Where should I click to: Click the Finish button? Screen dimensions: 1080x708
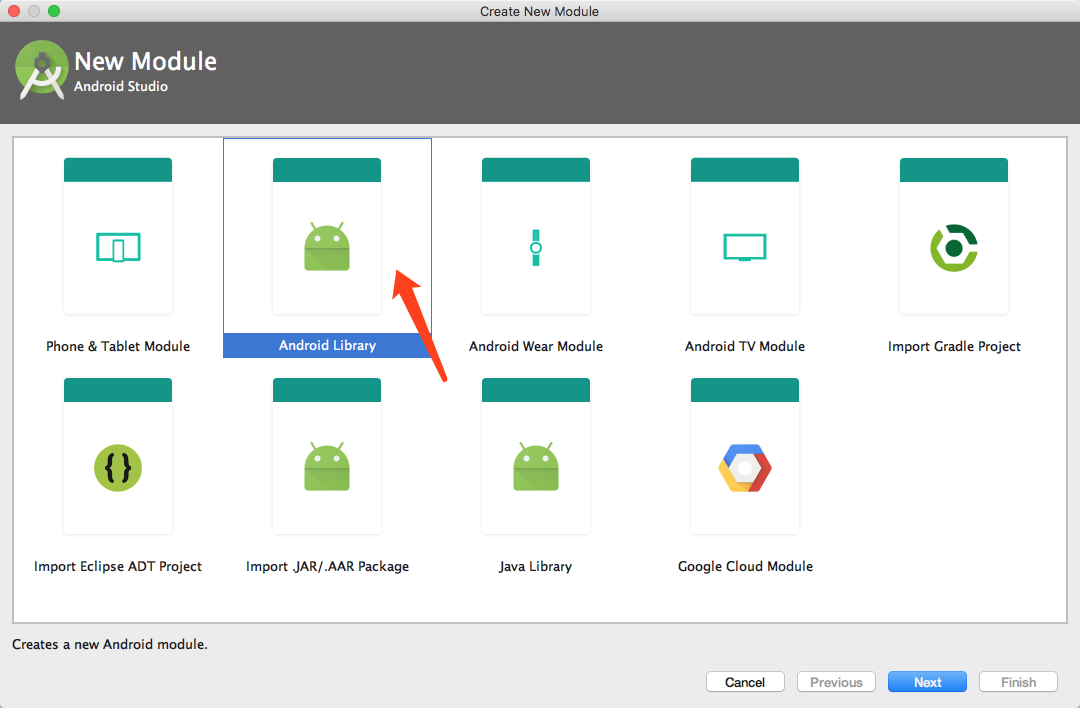1018,682
